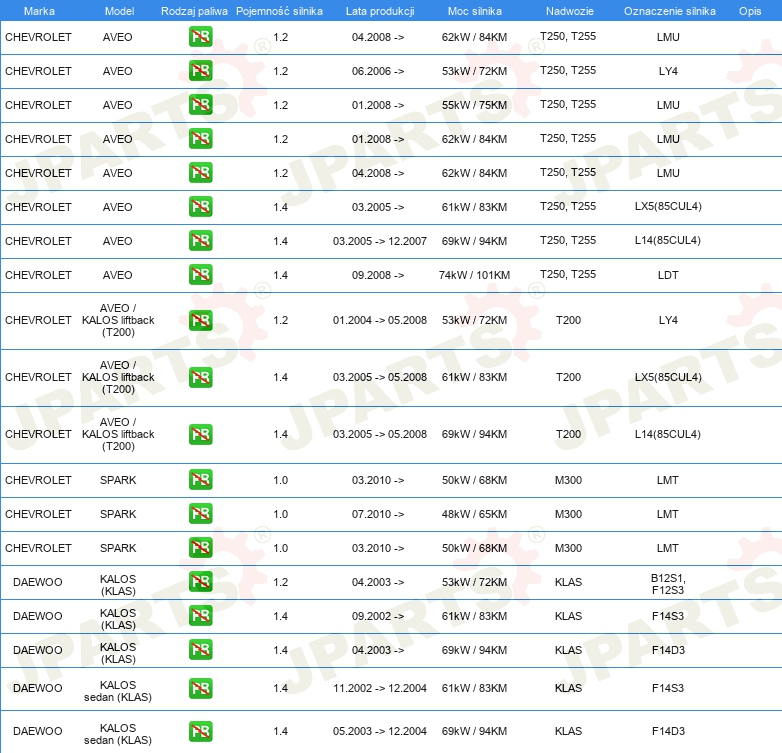Select the date 06.2006 -> cell
782x753 pixels.
(x=378, y=71)
